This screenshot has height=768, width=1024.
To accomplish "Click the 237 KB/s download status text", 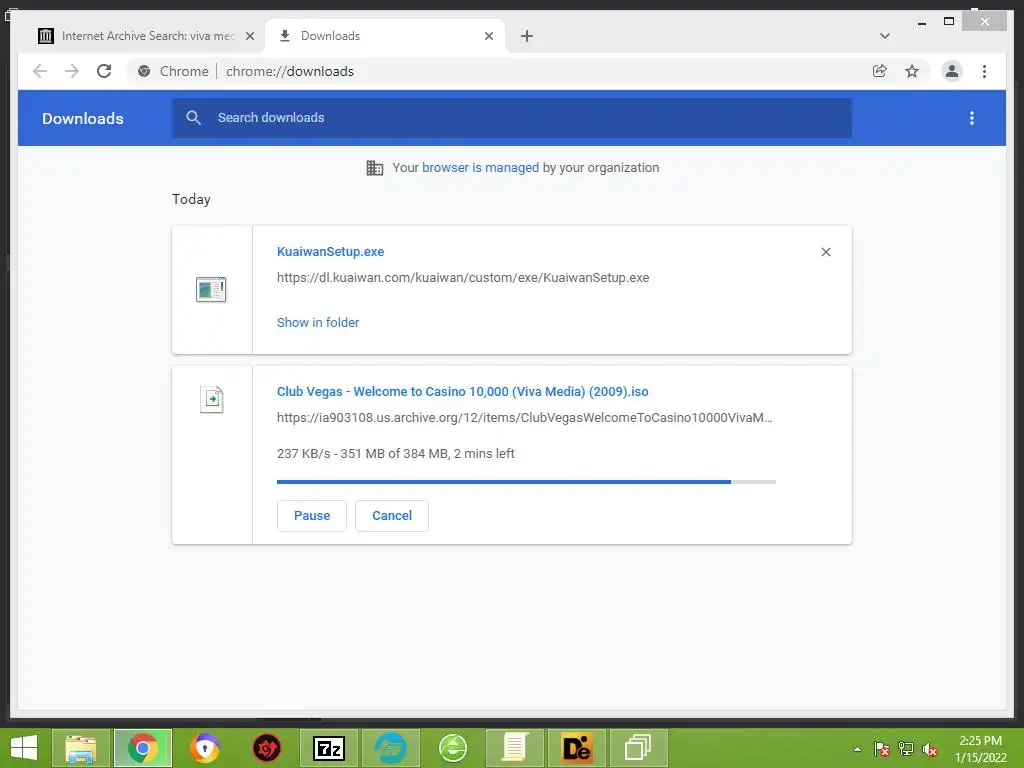I will [396, 454].
